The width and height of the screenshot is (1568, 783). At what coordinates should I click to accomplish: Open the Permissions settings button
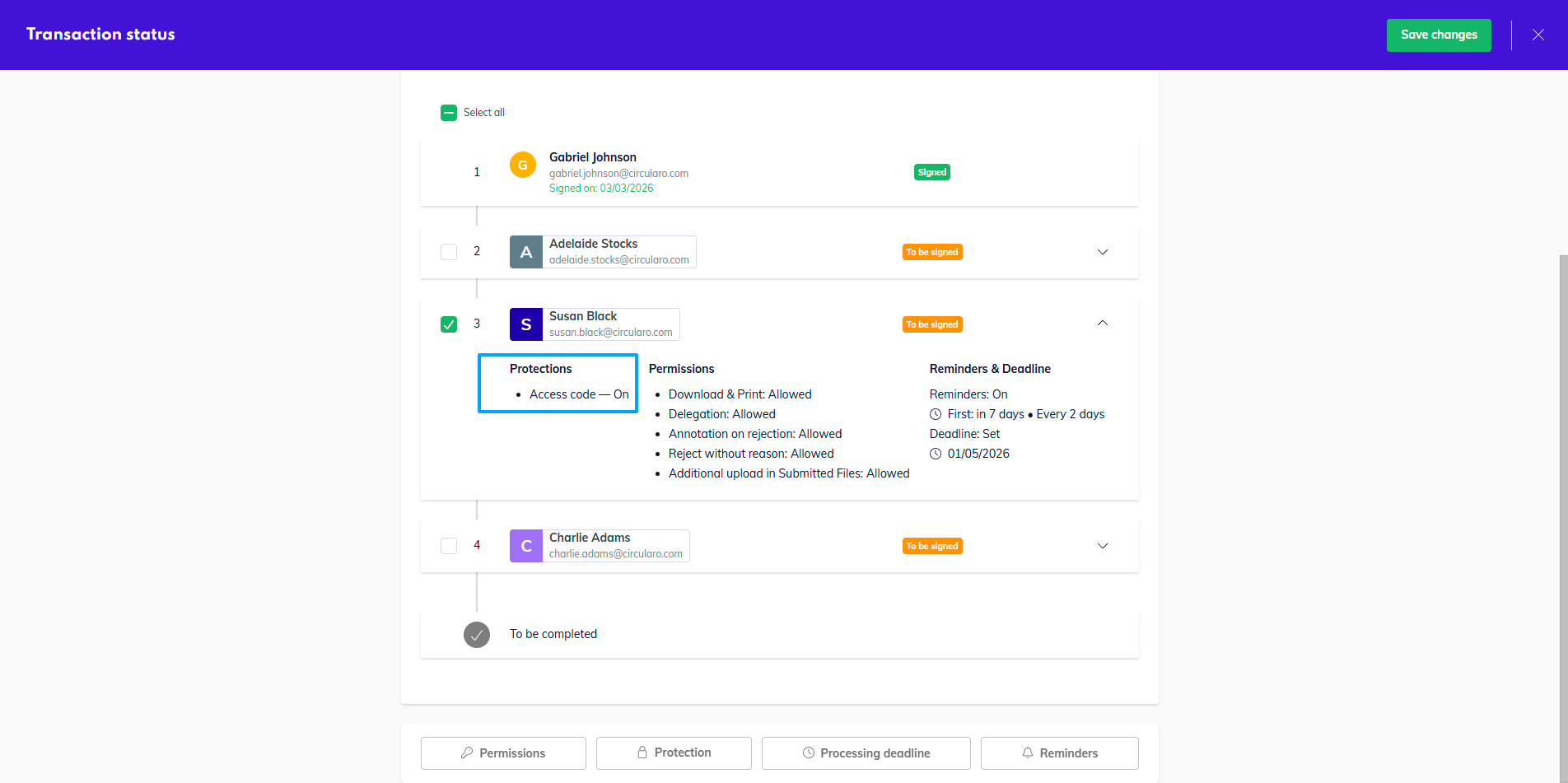[x=503, y=753]
